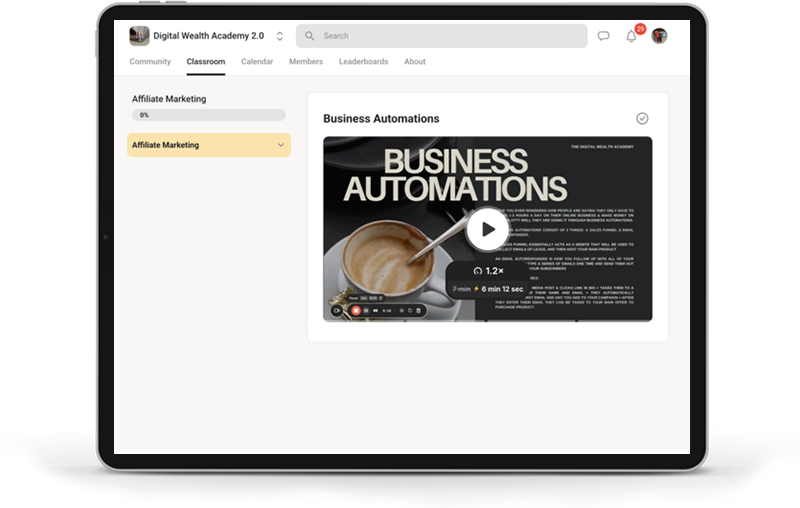Click the camera icon in video toolbar
Image resolution: width=800 pixels, height=508 pixels.
point(337,311)
